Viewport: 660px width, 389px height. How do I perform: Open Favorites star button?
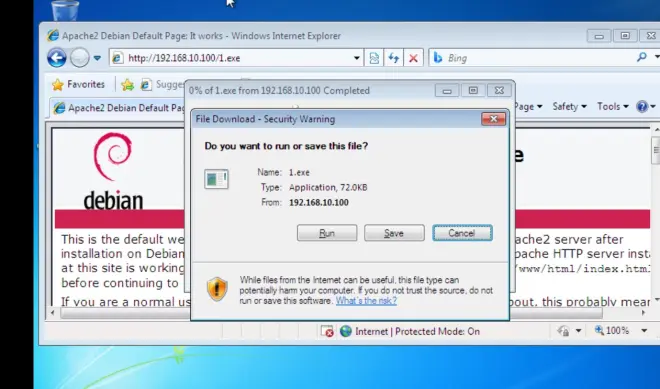click(x=78, y=85)
